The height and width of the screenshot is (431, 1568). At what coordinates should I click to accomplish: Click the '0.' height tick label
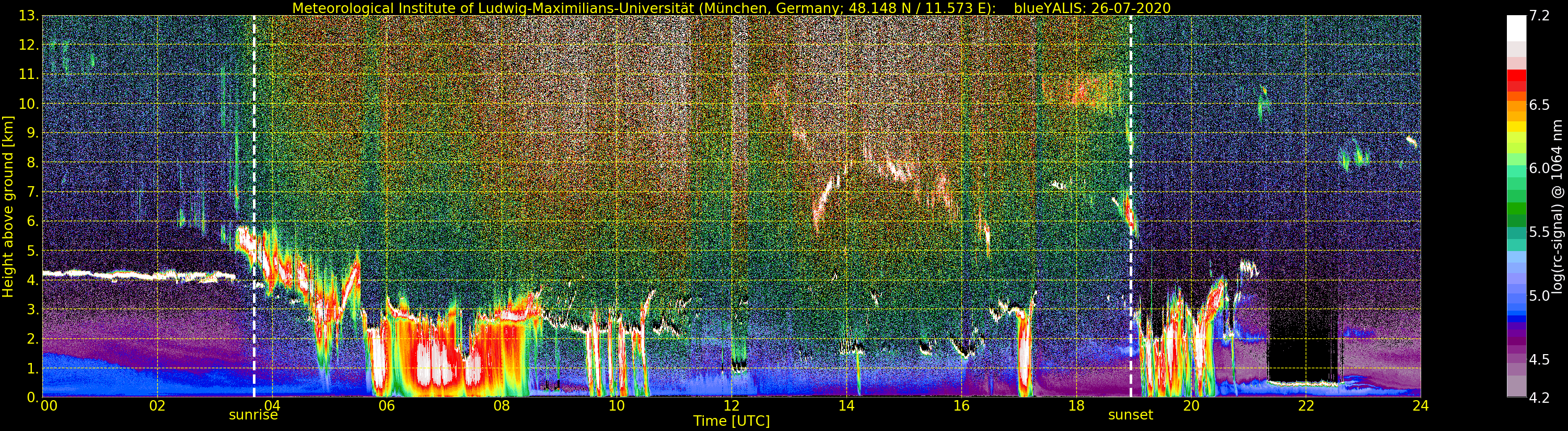33,397
